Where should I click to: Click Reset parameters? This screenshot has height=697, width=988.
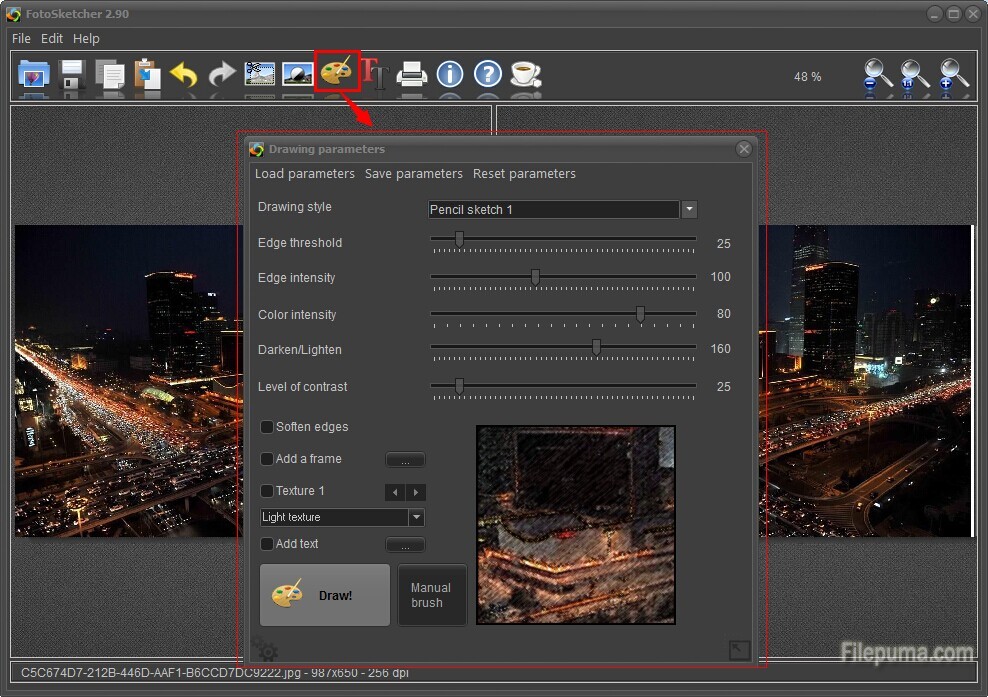pos(524,174)
